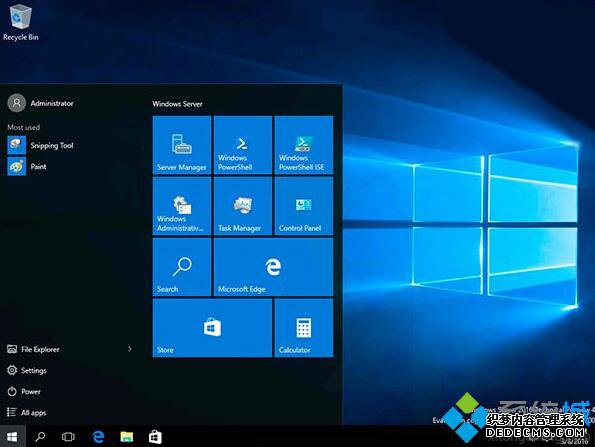The height and width of the screenshot is (447, 595).
Task: Launch the Task Manager tile
Action: [x=243, y=206]
